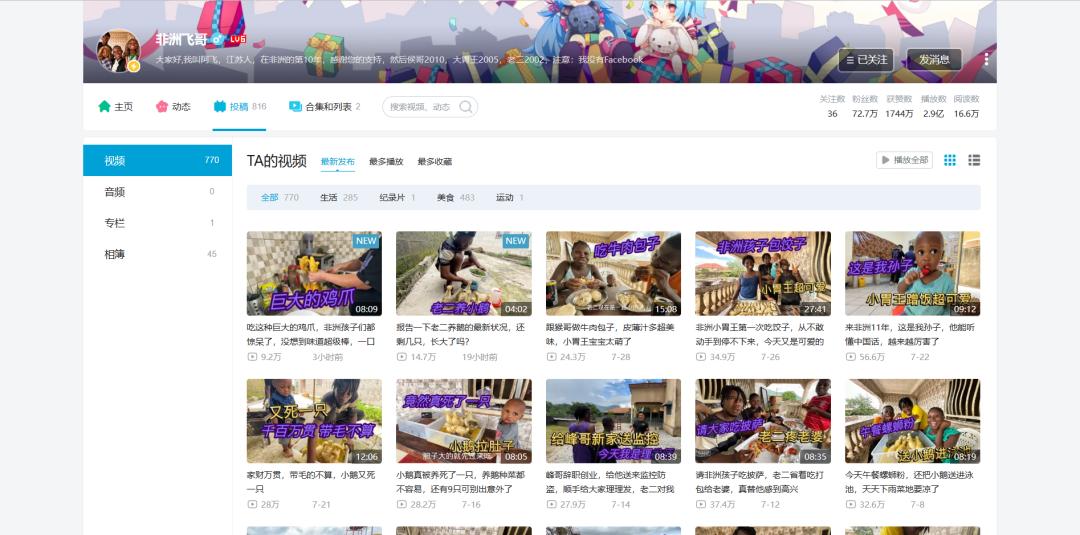Filter by 运动 1 category
This screenshot has height=535, width=1080.
coord(510,198)
